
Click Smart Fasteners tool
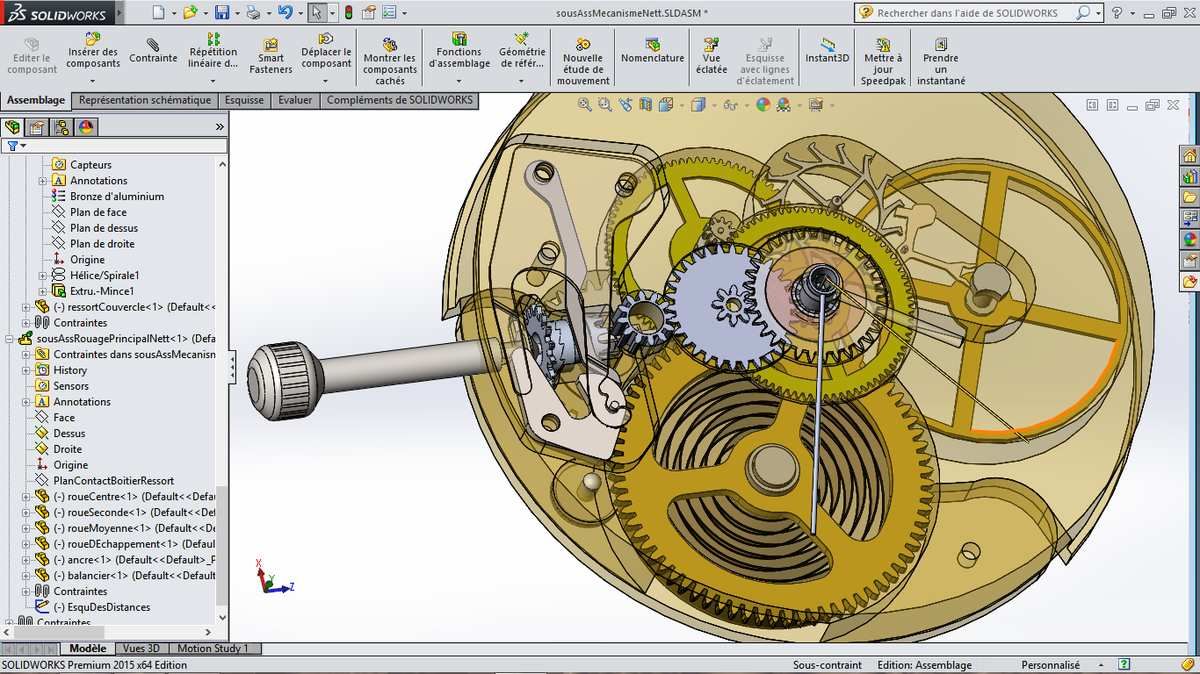[x=271, y=57]
